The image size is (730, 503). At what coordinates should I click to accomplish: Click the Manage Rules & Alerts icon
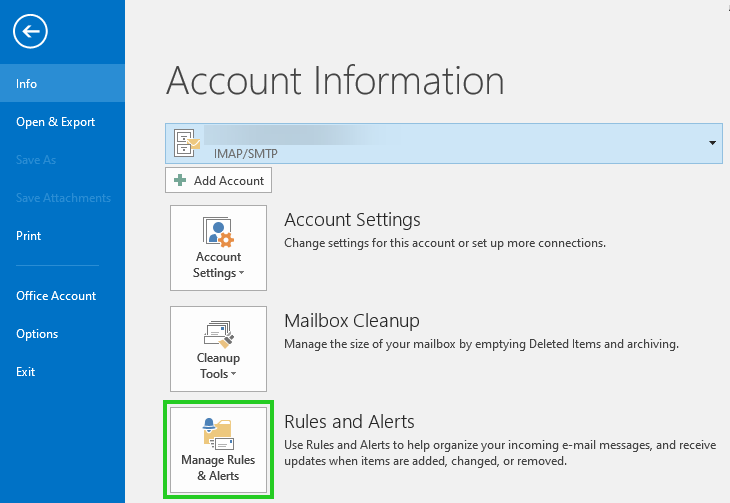[218, 433]
